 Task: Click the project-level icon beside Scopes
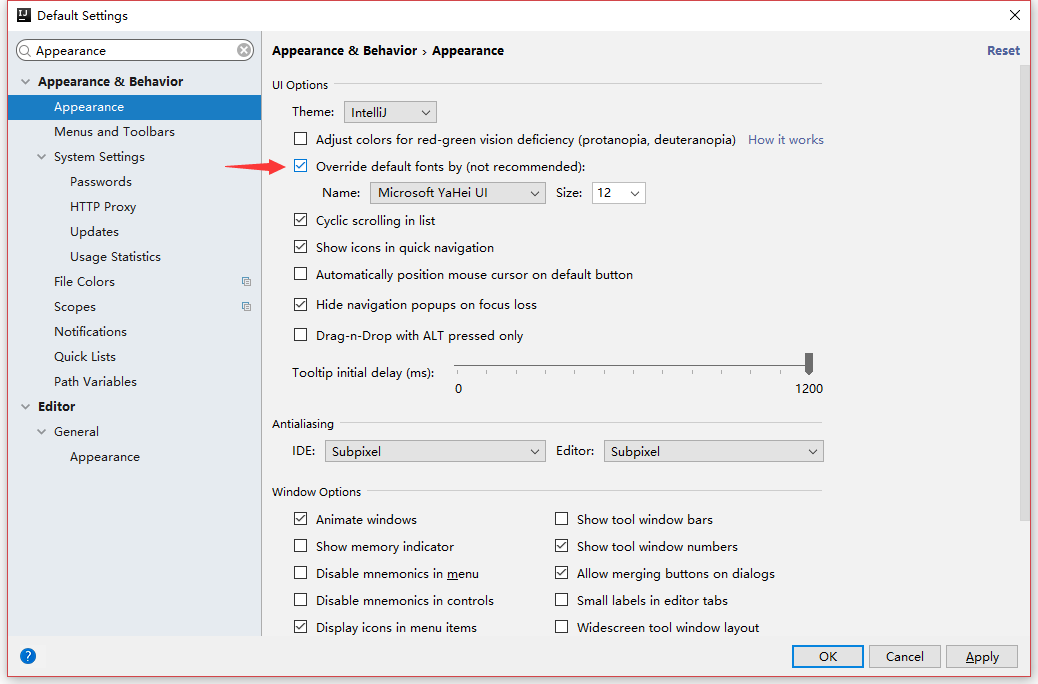[x=246, y=307]
